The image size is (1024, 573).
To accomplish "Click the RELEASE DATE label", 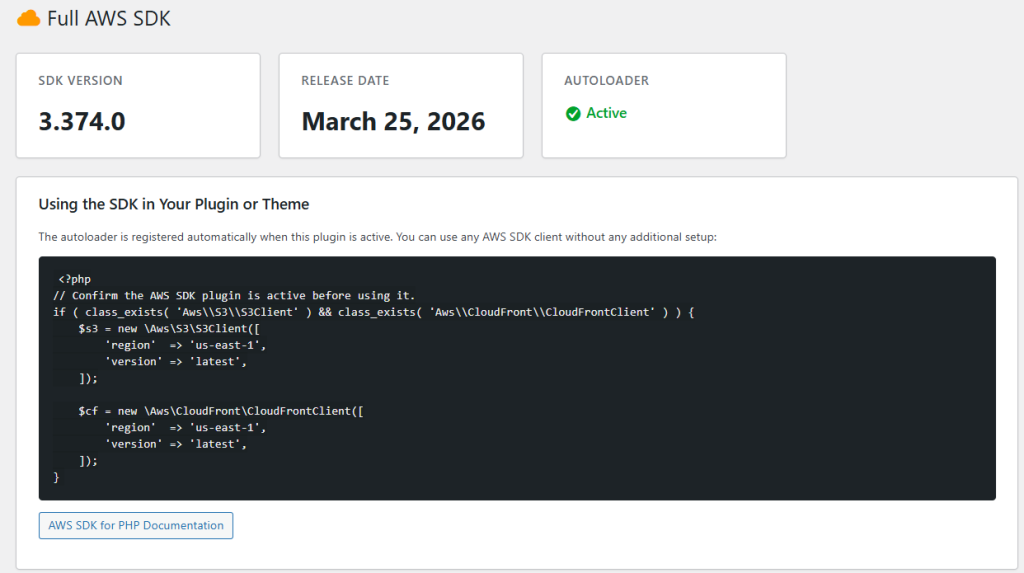I will pyautogui.click(x=345, y=80).
